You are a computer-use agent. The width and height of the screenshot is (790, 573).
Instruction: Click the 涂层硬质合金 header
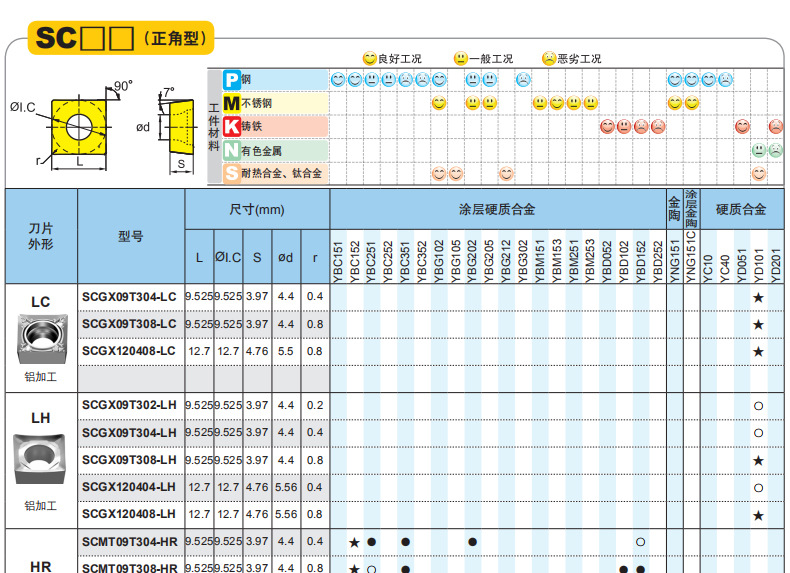[497, 209]
